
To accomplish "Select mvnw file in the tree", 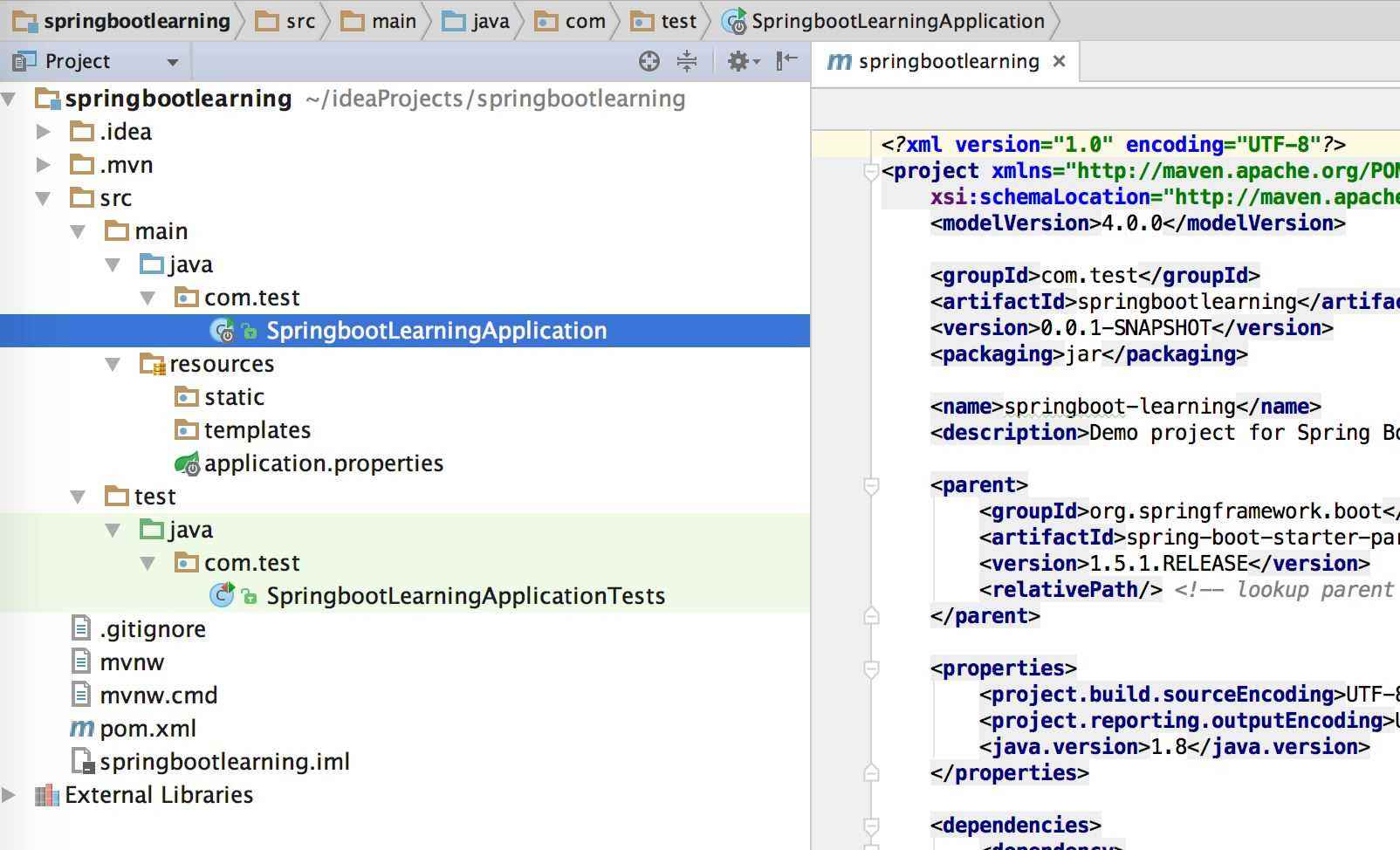I will [132, 662].
